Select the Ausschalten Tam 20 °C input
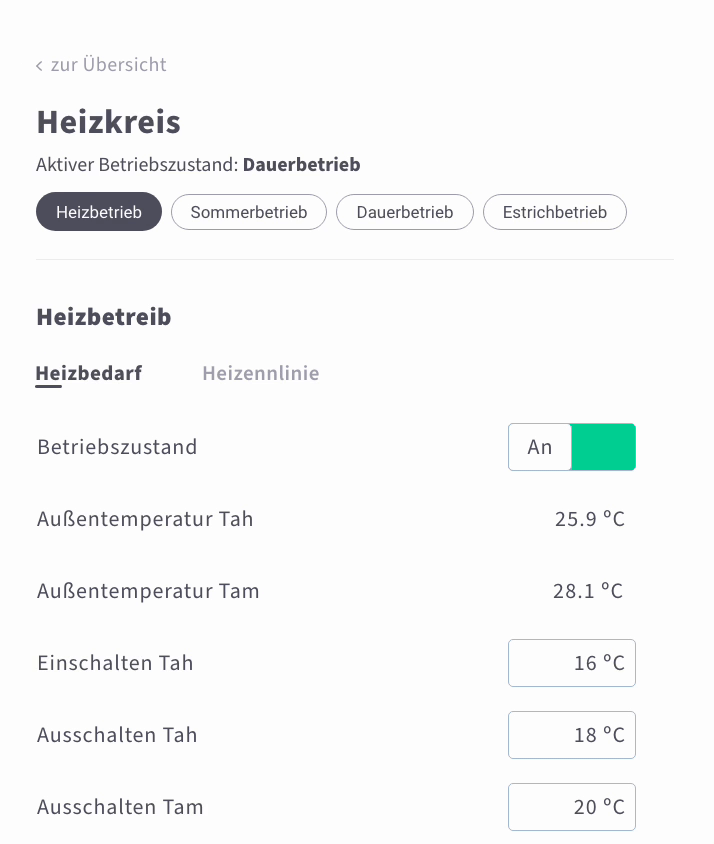 point(572,807)
